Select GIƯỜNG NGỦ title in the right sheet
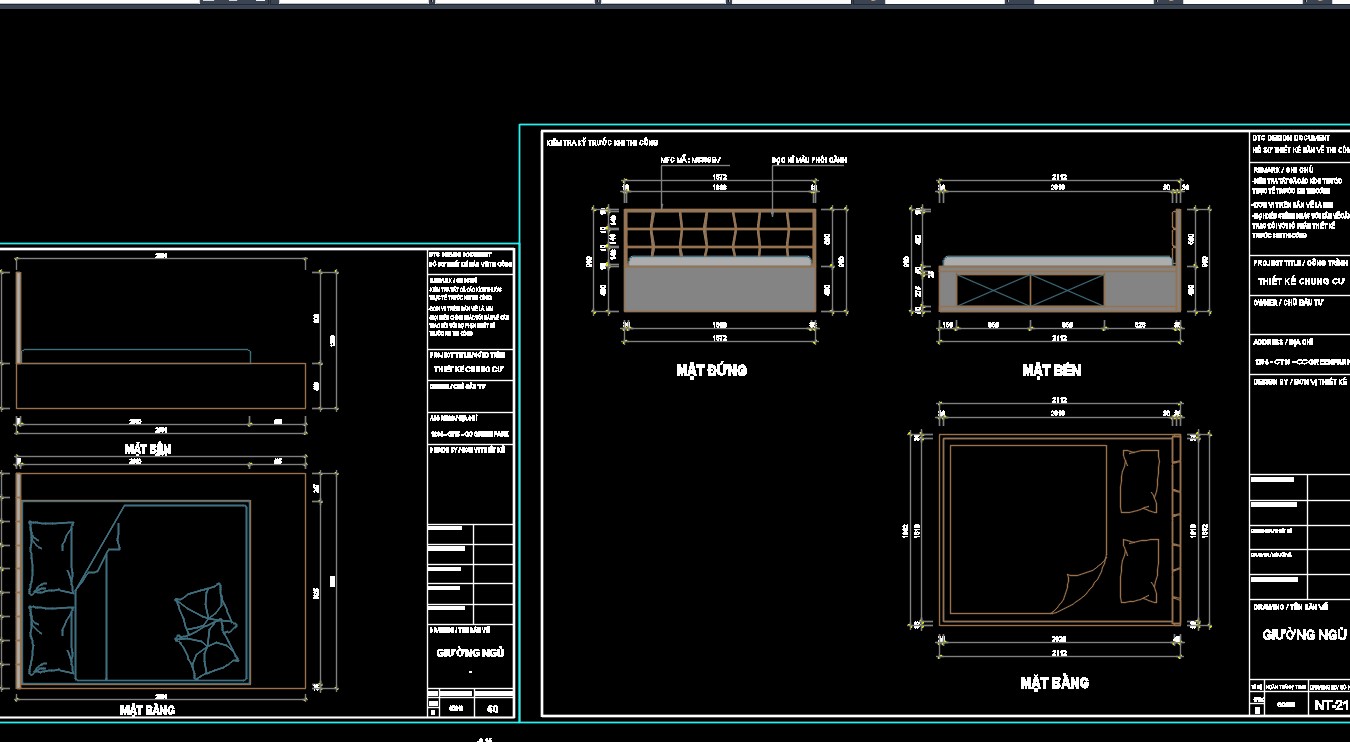 (x=1304, y=635)
